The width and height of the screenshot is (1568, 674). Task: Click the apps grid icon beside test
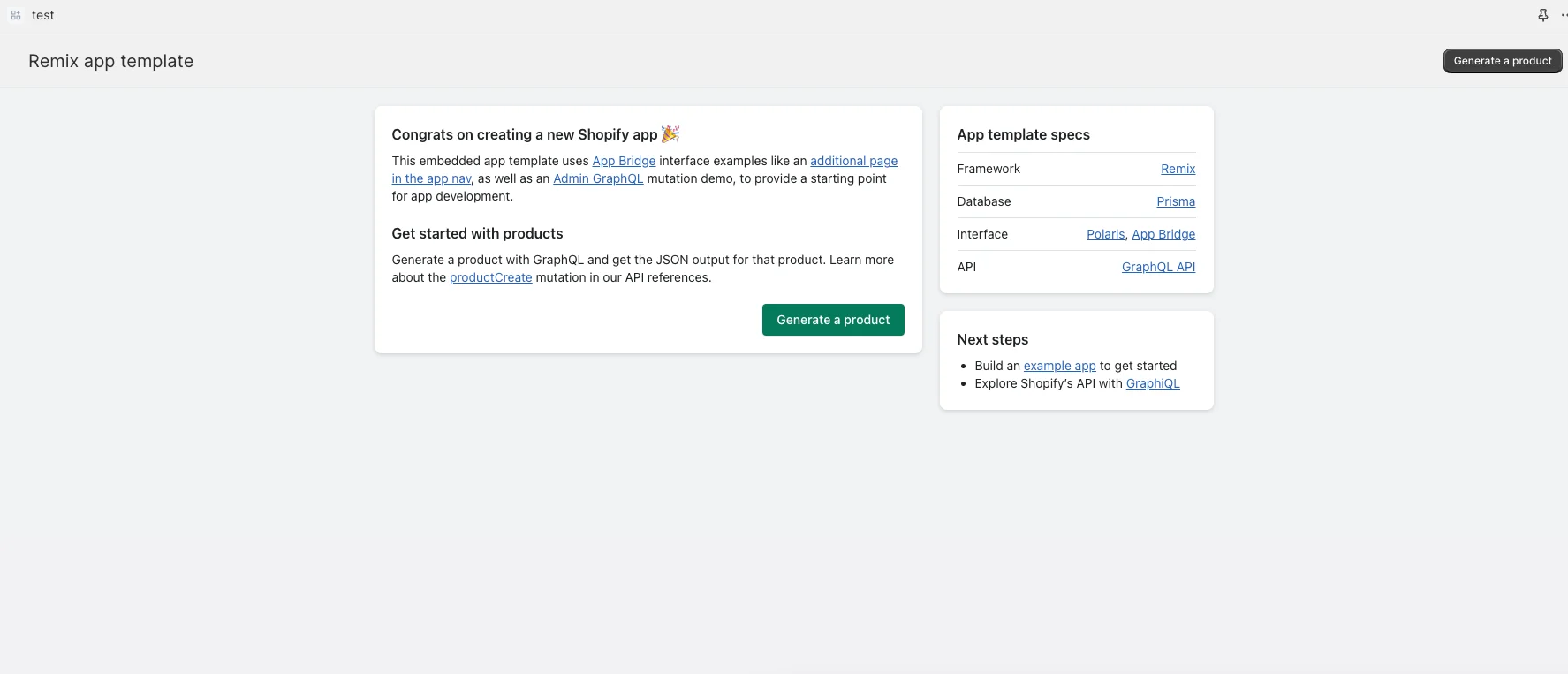click(16, 15)
